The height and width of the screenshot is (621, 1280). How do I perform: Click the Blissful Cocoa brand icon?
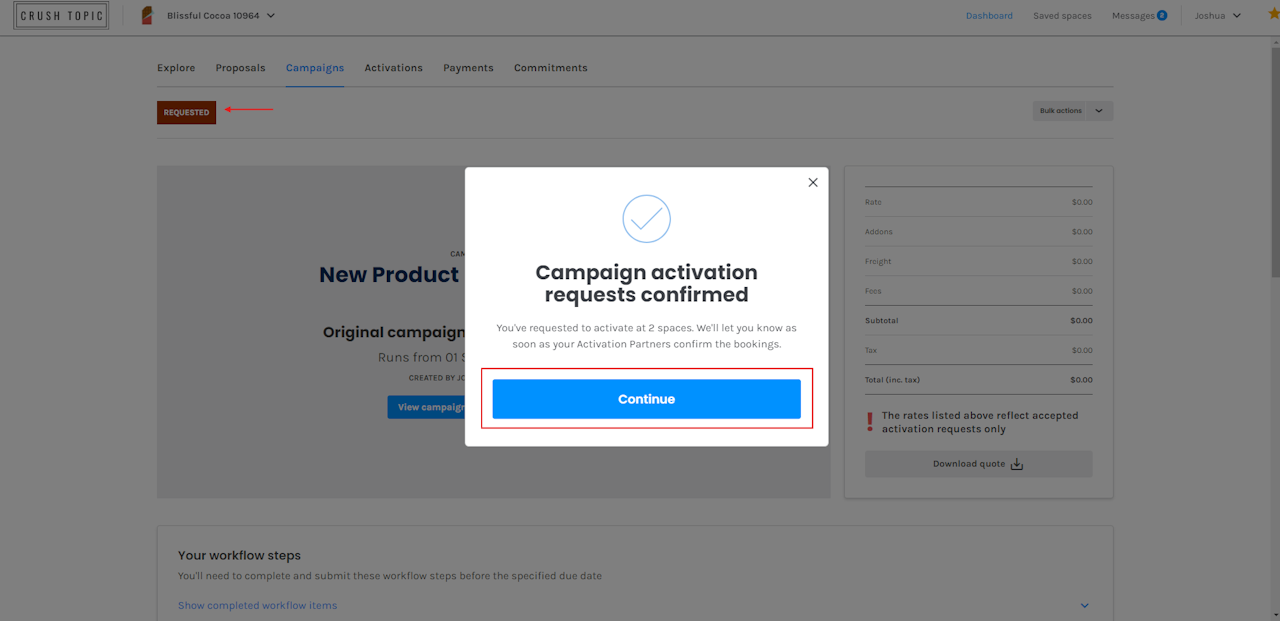click(x=147, y=16)
